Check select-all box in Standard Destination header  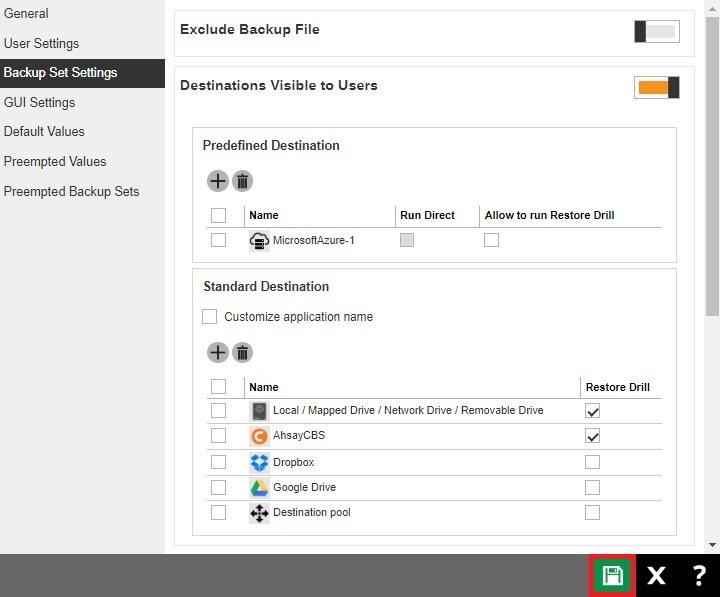(x=218, y=386)
